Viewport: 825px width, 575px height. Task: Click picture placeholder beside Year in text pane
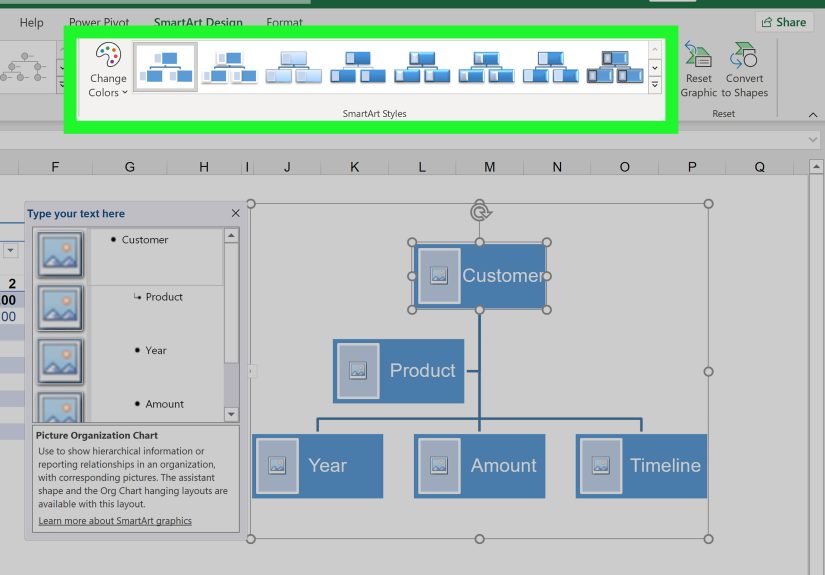point(60,361)
